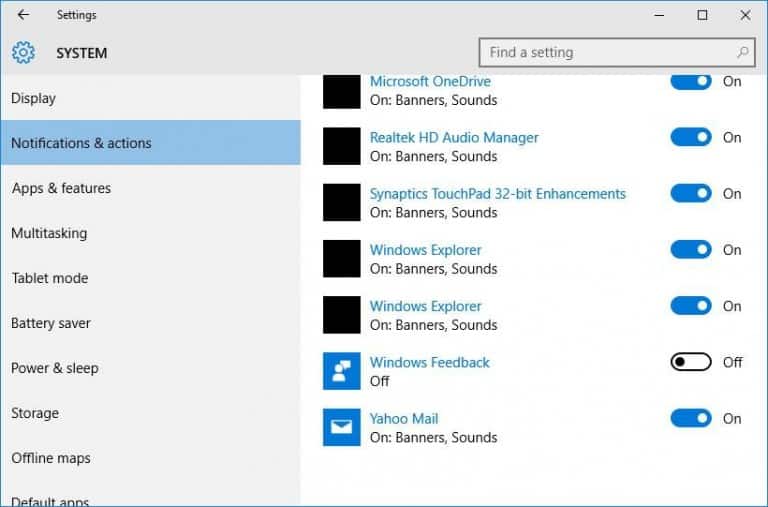Screen dimensions: 768x507
Task: Click the Yahoo Mail envelope icon
Action: (x=341, y=427)
